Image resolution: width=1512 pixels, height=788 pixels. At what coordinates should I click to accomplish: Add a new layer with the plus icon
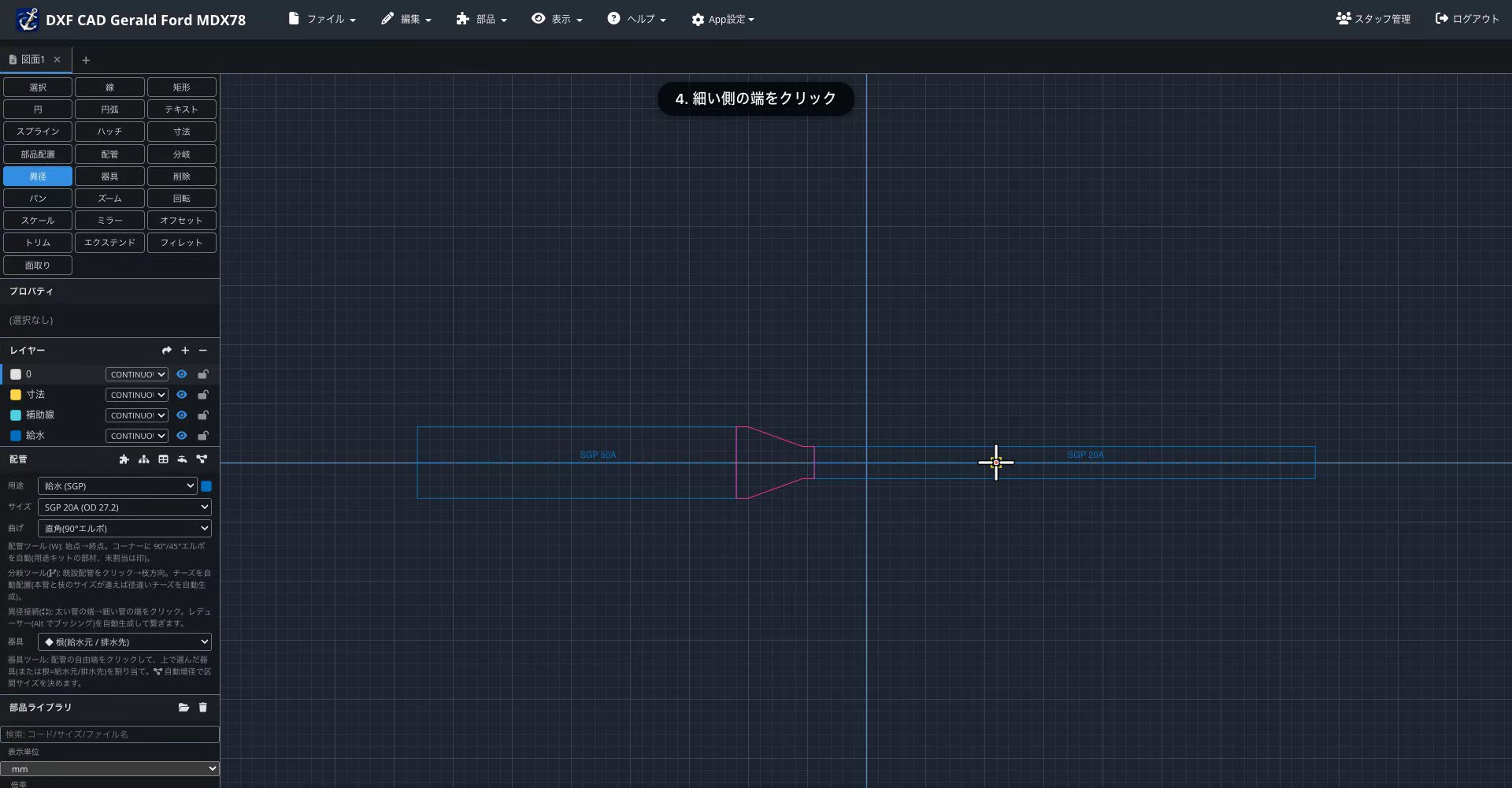pyautogui.click(x=185, y=351)
